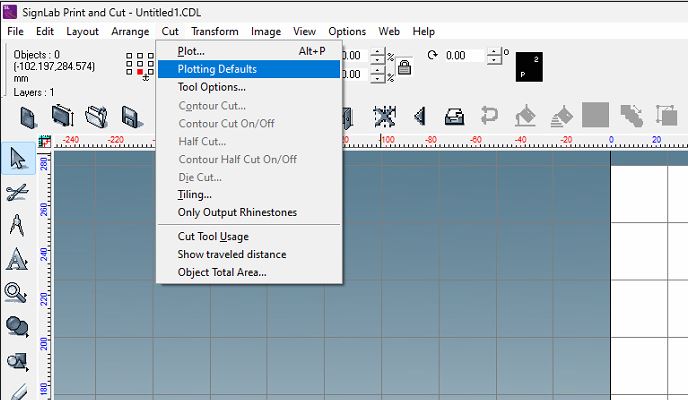Choose Tool Options... menu entry
Image resolution: width=688 pixels, height=400 pixels.
pos(249,87)
